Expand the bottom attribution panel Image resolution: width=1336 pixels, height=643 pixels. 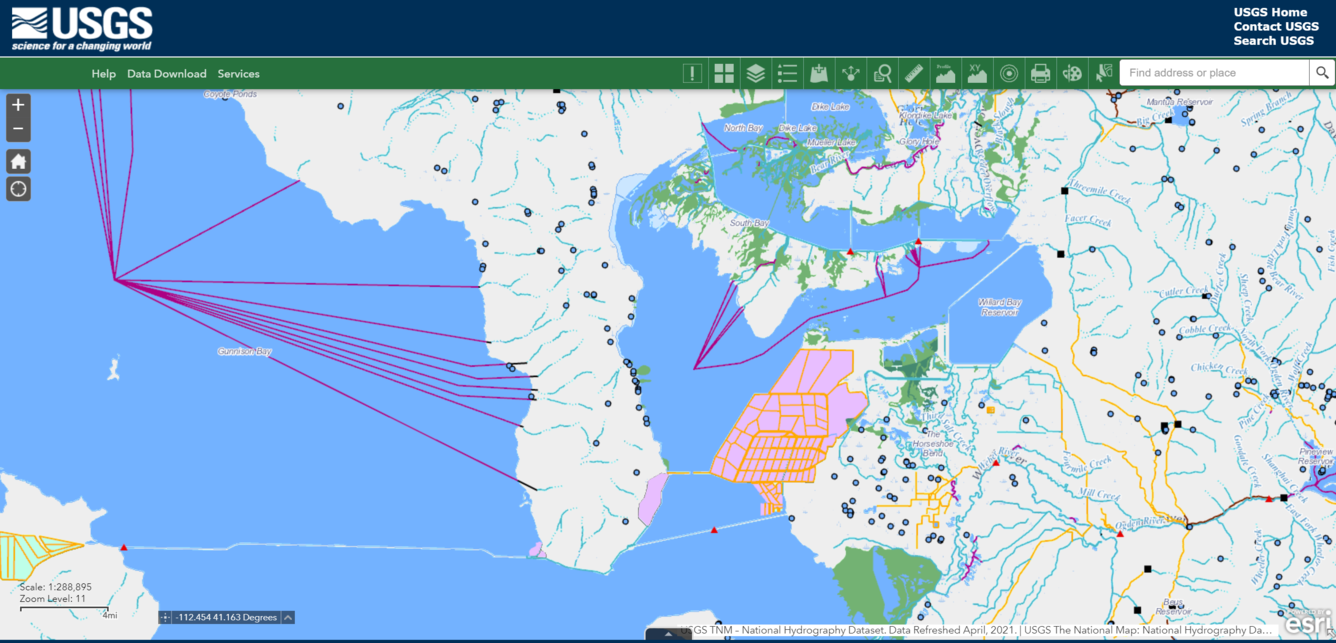pyautogui.click(x=668, y=633)
